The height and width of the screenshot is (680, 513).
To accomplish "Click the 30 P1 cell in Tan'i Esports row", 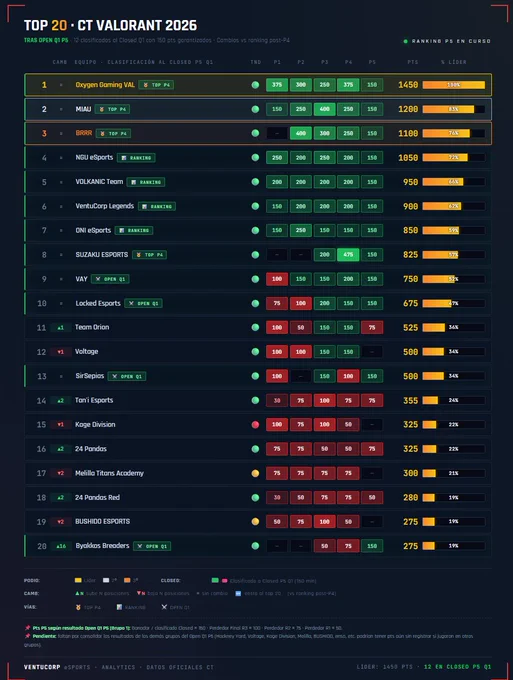I will tap(277, 401).
